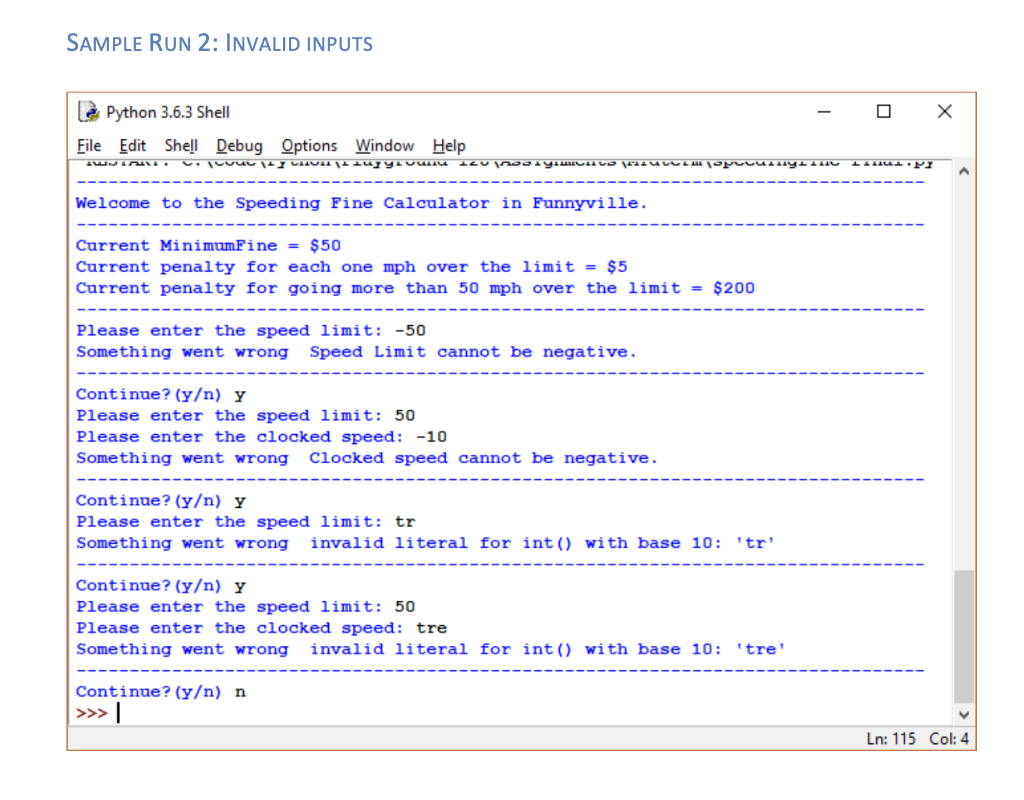Click the scrollbar up arrow
This screenshot has height=800, width=1024.
(x=963, y=170)
